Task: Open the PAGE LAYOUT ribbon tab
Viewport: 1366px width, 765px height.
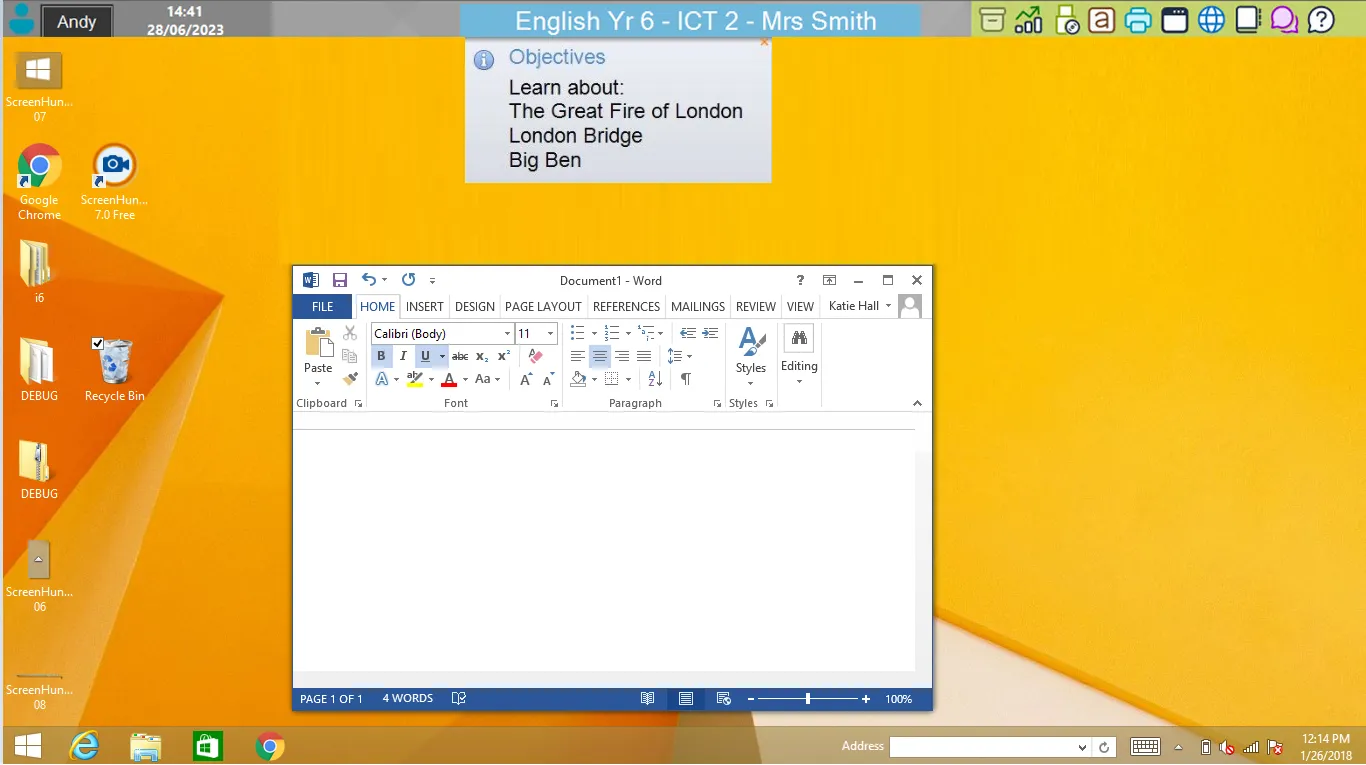Action: coord(543,307)
